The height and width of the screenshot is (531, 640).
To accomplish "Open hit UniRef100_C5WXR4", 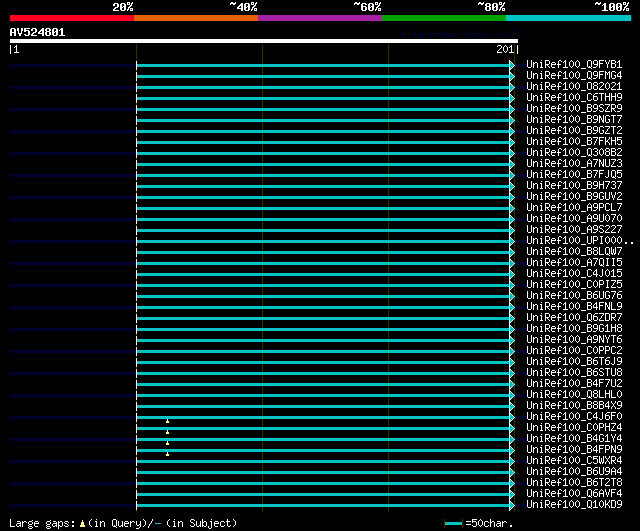I will pyautogui.click(x=574, y=461).
